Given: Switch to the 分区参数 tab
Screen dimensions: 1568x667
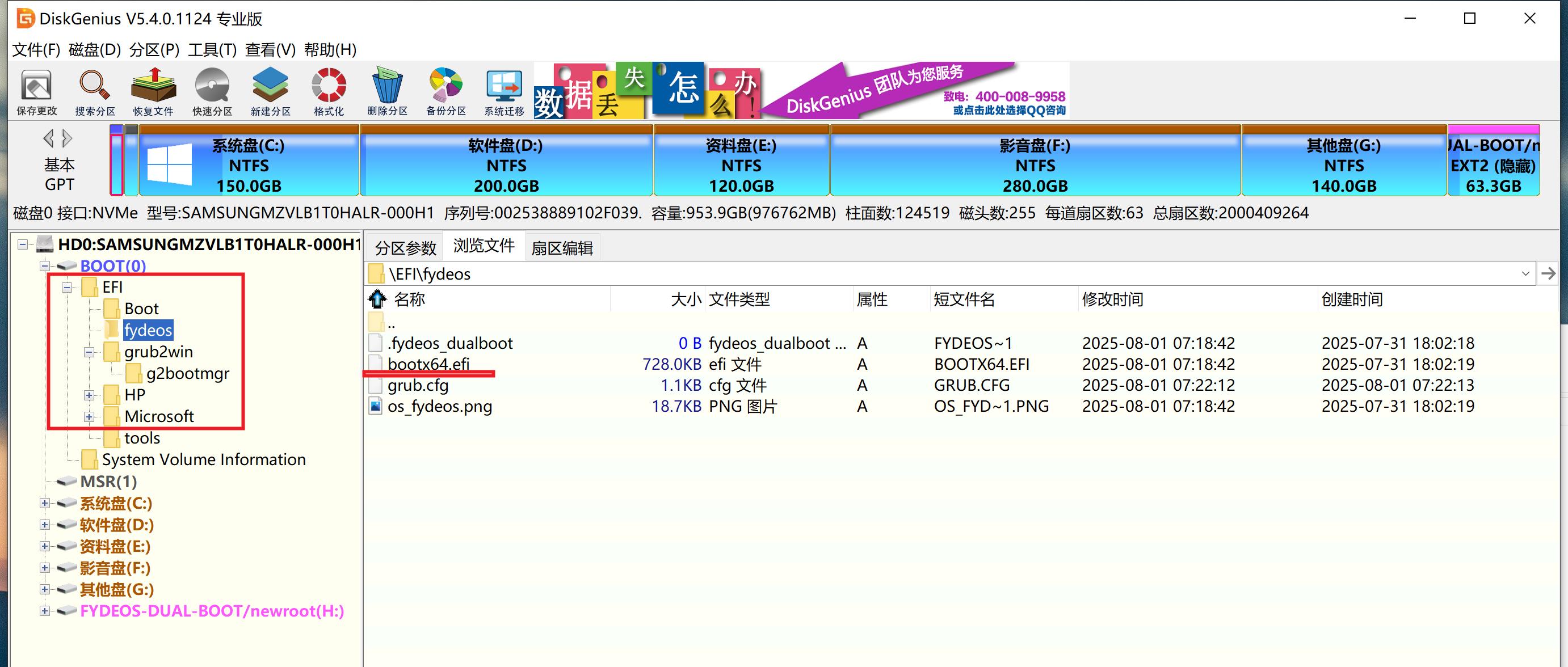Looking at the screenshot, I should click(405, 248).
